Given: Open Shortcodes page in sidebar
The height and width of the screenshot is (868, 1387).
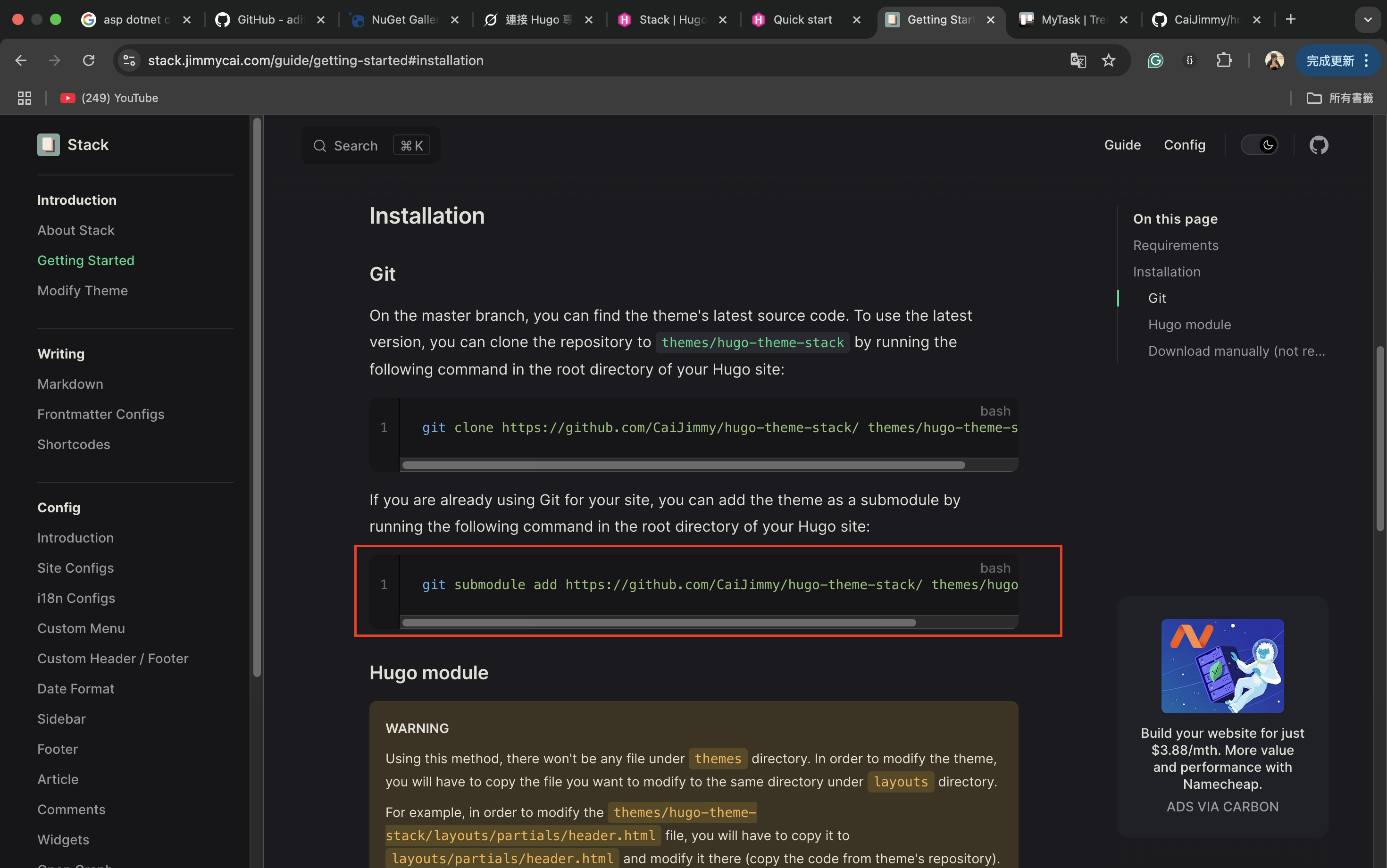Looking at the screenshot, I should point(74,444).
